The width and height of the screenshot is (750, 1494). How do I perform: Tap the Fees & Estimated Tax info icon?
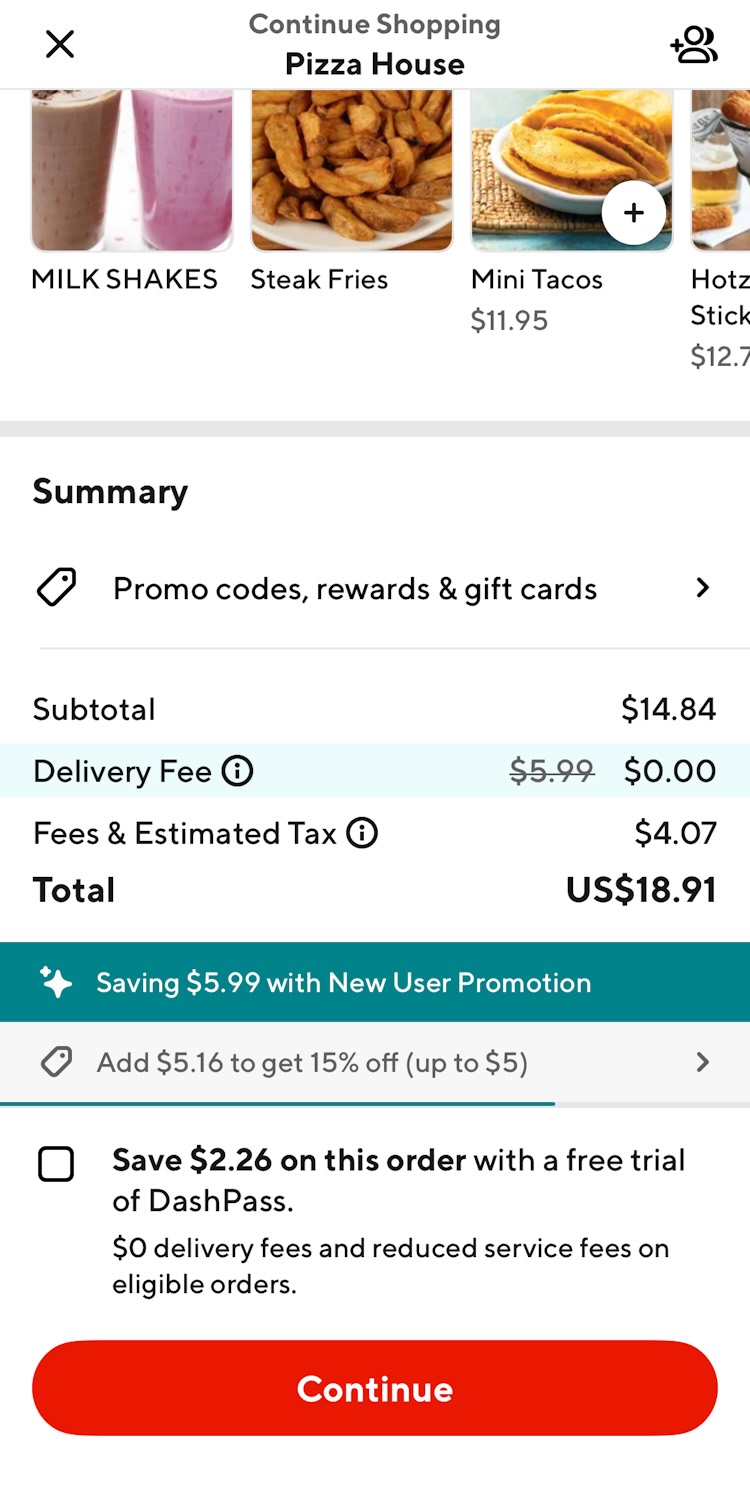362,832
